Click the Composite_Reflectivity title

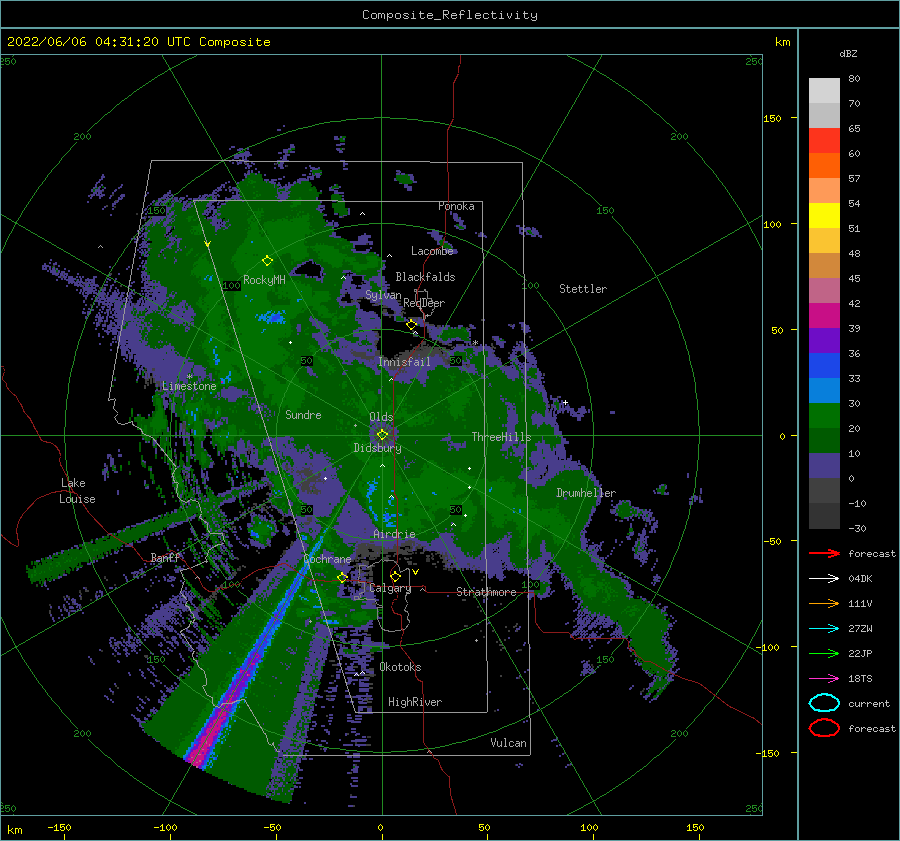[x=450, y=15]
